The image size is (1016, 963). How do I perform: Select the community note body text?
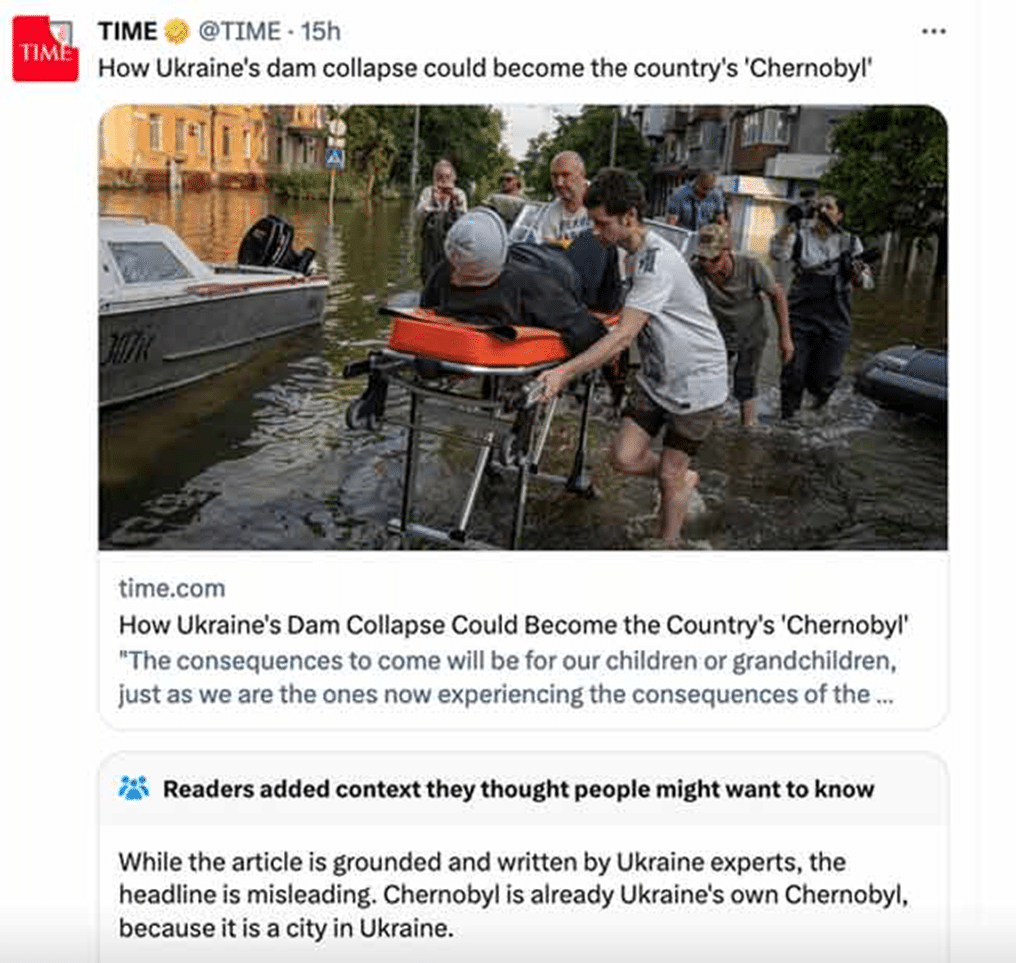pyautogui.click(x=513, y=895)
